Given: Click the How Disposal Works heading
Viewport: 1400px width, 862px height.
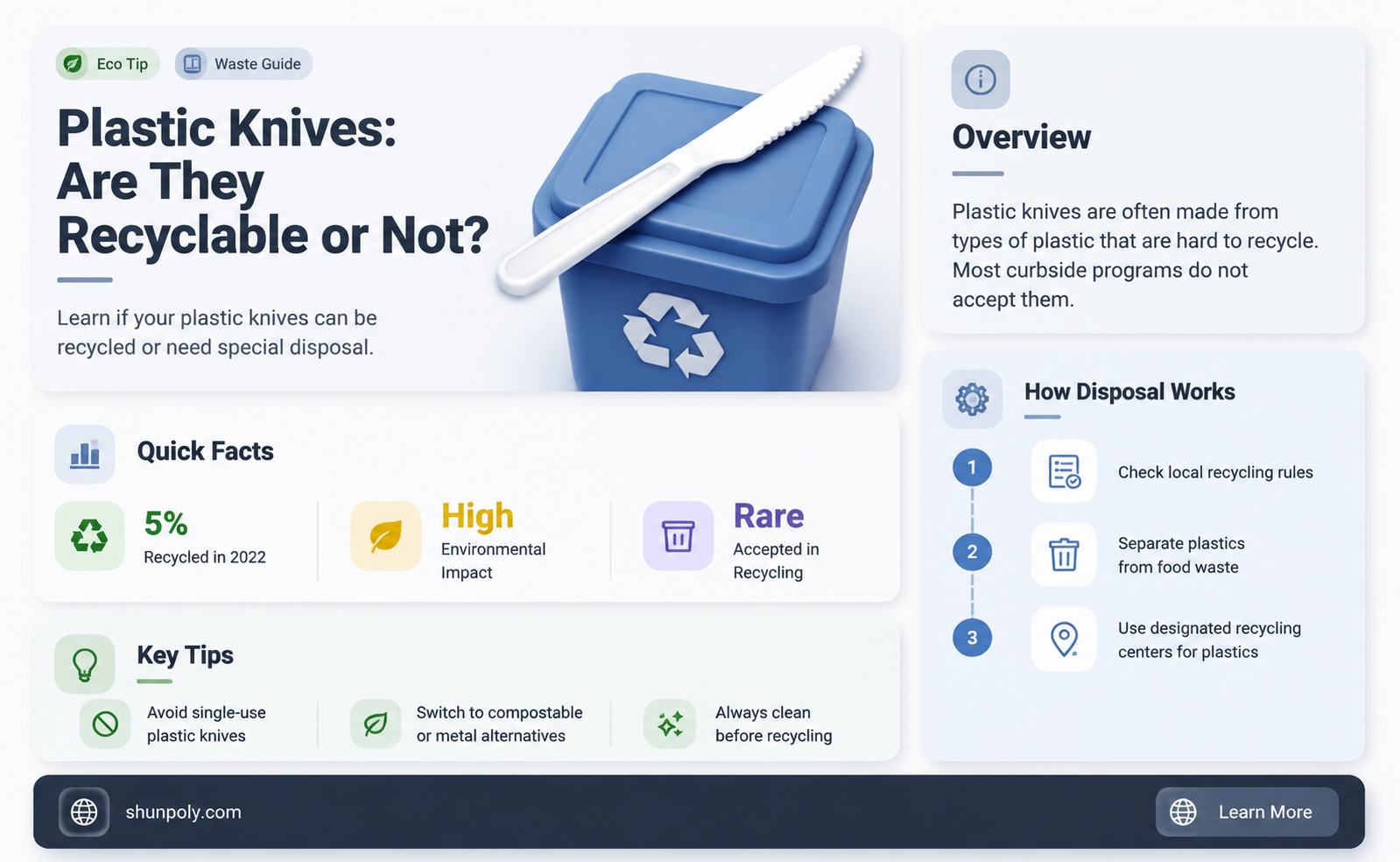Looking at the screenshot, I should click(1129, 392).
